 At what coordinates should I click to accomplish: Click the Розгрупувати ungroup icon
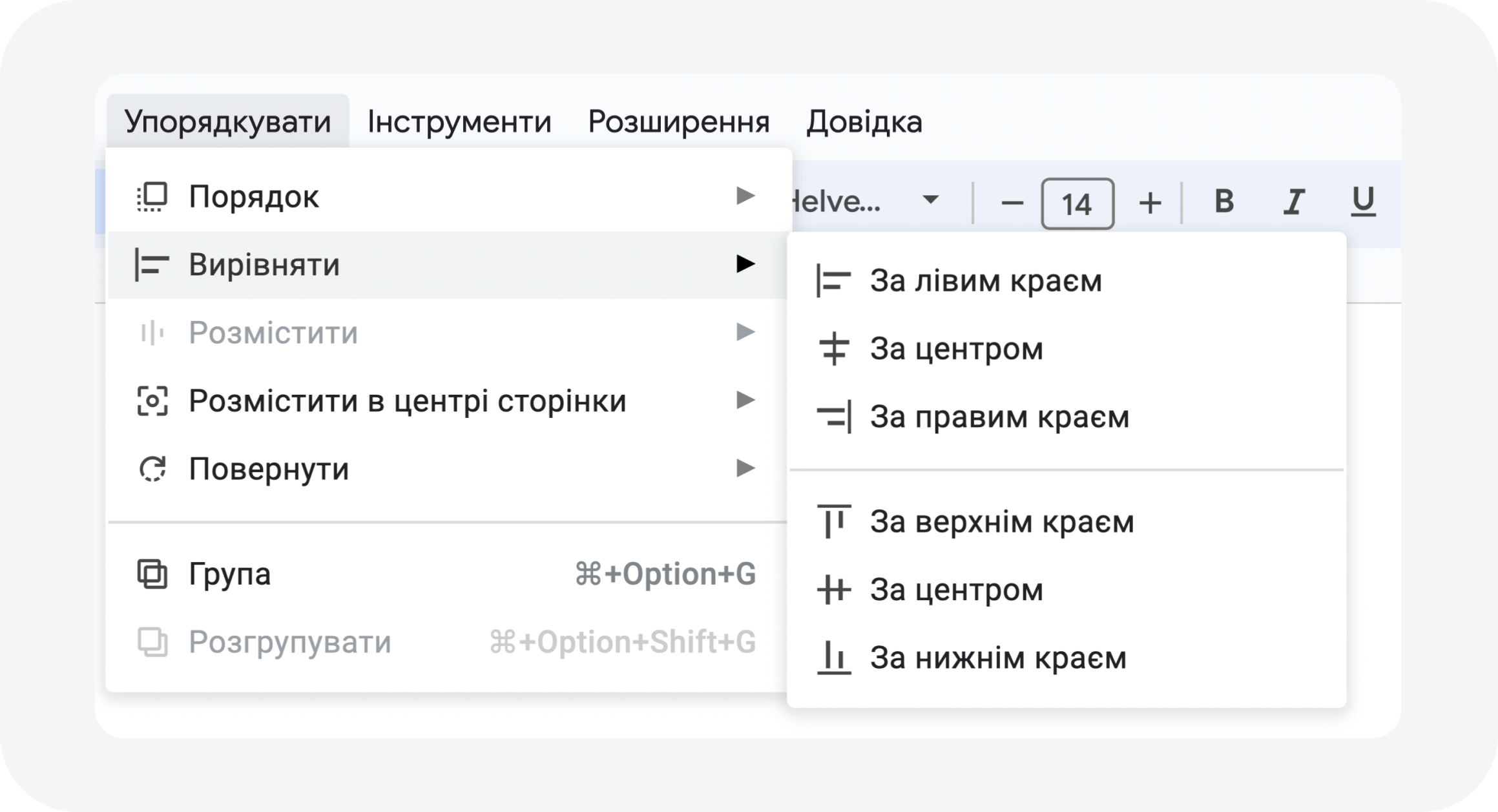click(x=152, y=642)
